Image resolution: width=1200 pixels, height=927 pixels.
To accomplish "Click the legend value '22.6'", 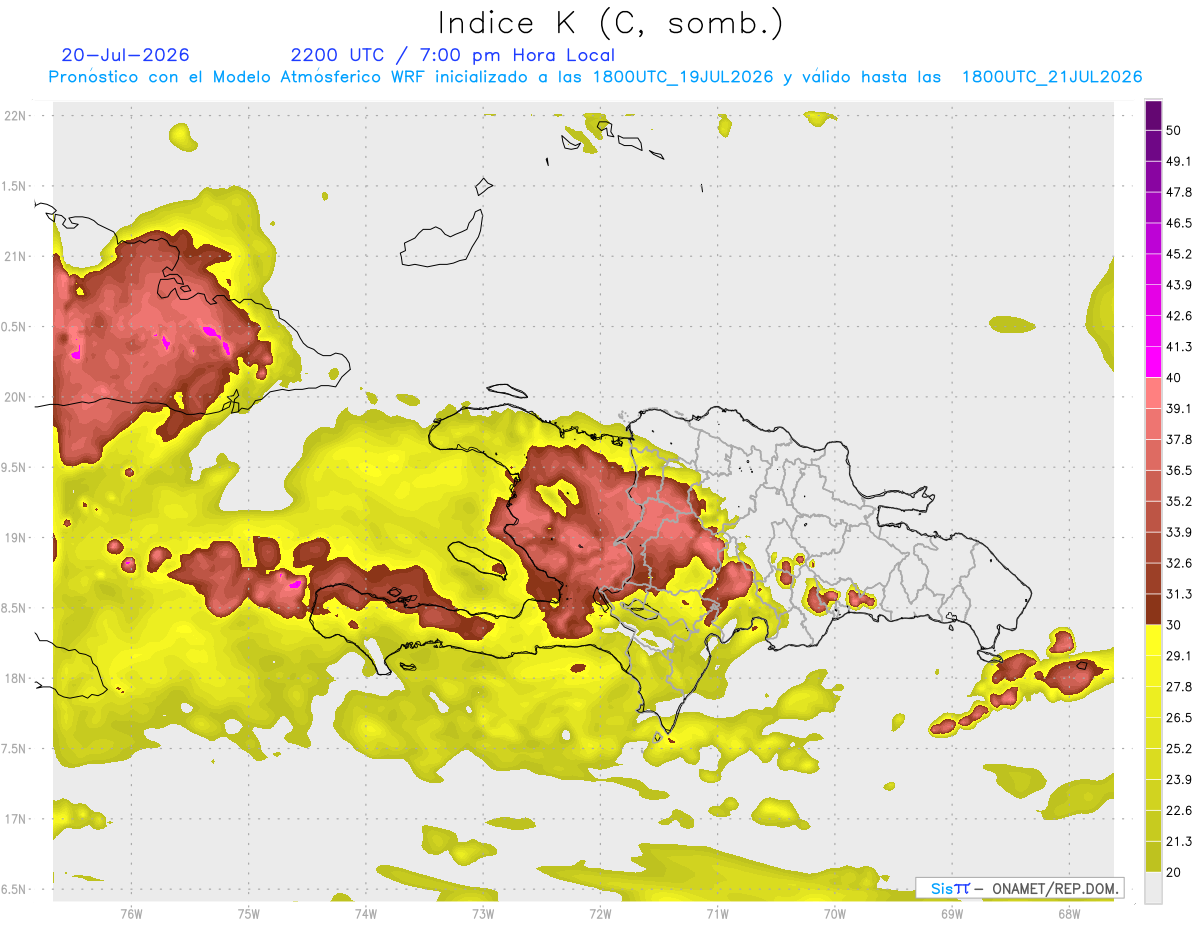I will pos(1179,811).
